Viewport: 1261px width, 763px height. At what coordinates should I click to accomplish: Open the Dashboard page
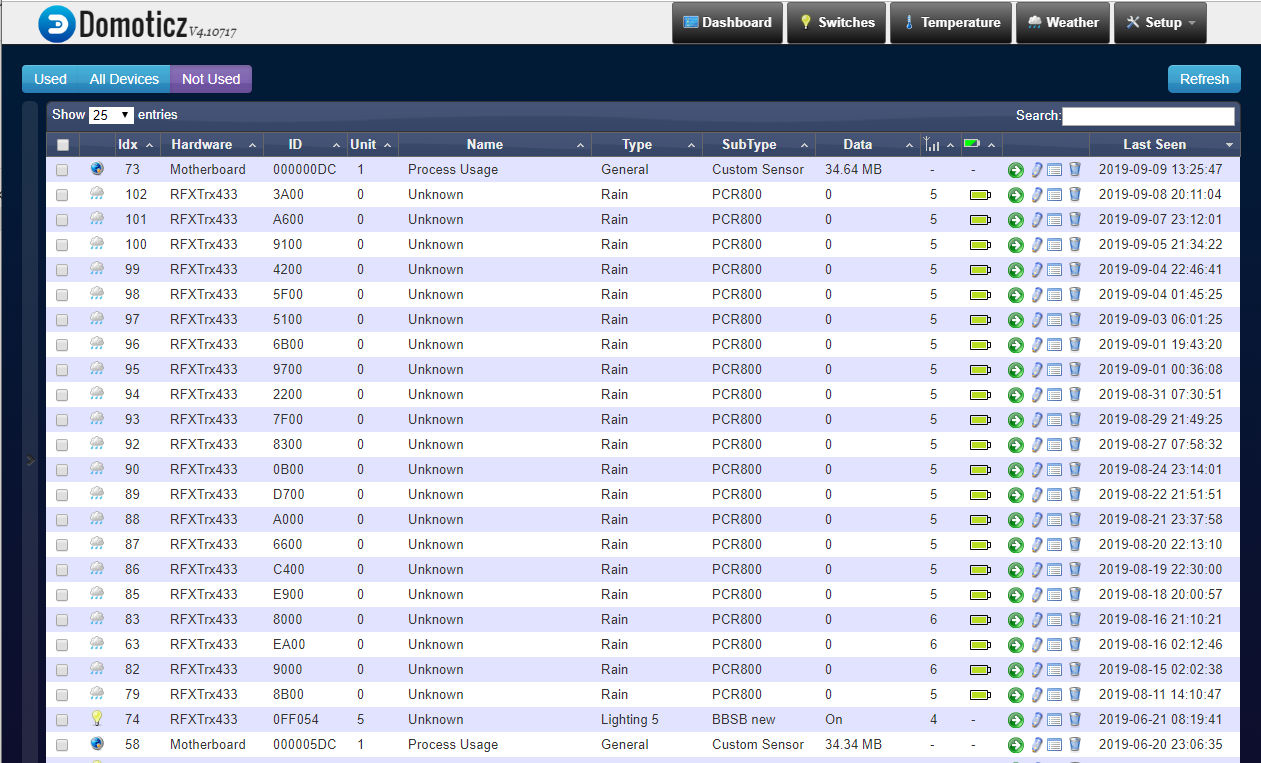(x=727, y=23)
